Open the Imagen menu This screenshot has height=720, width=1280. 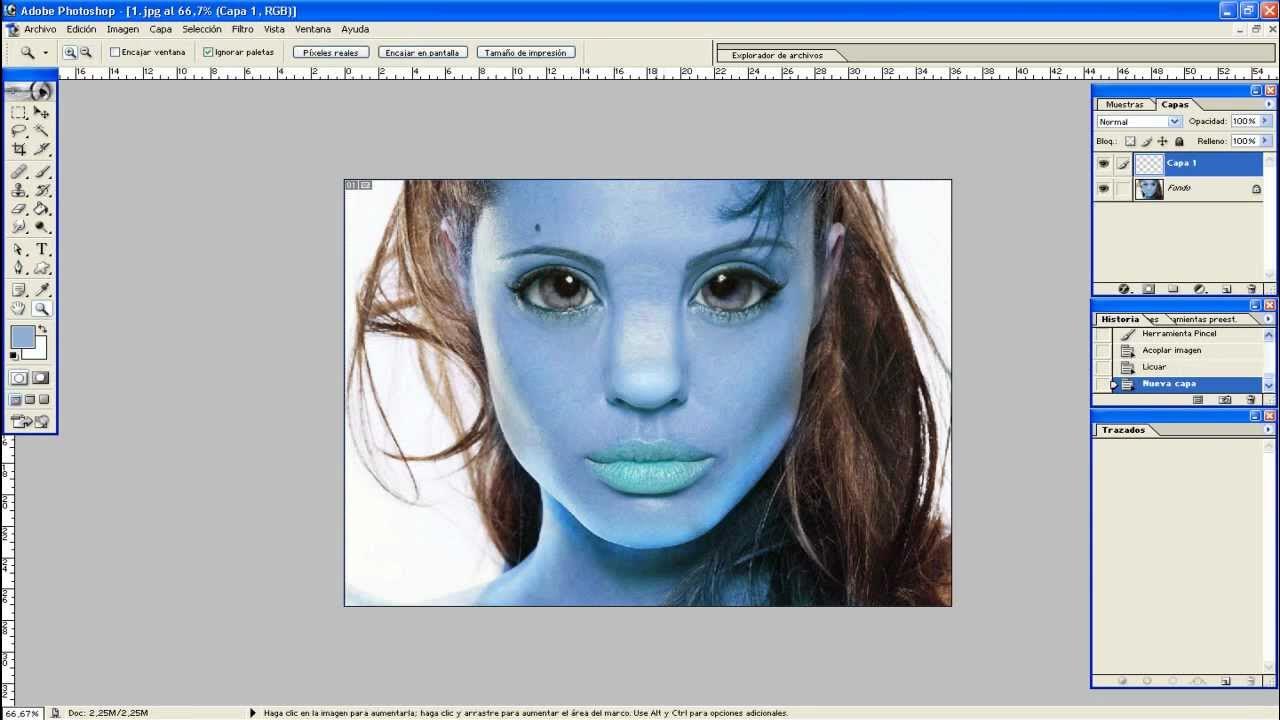[x=123, y=29]
